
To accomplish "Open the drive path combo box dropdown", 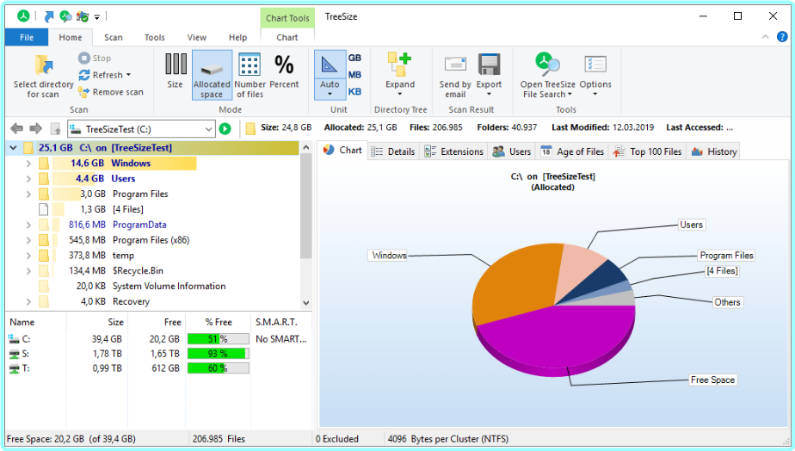I will pyautogui.click(x=208, y=129).
